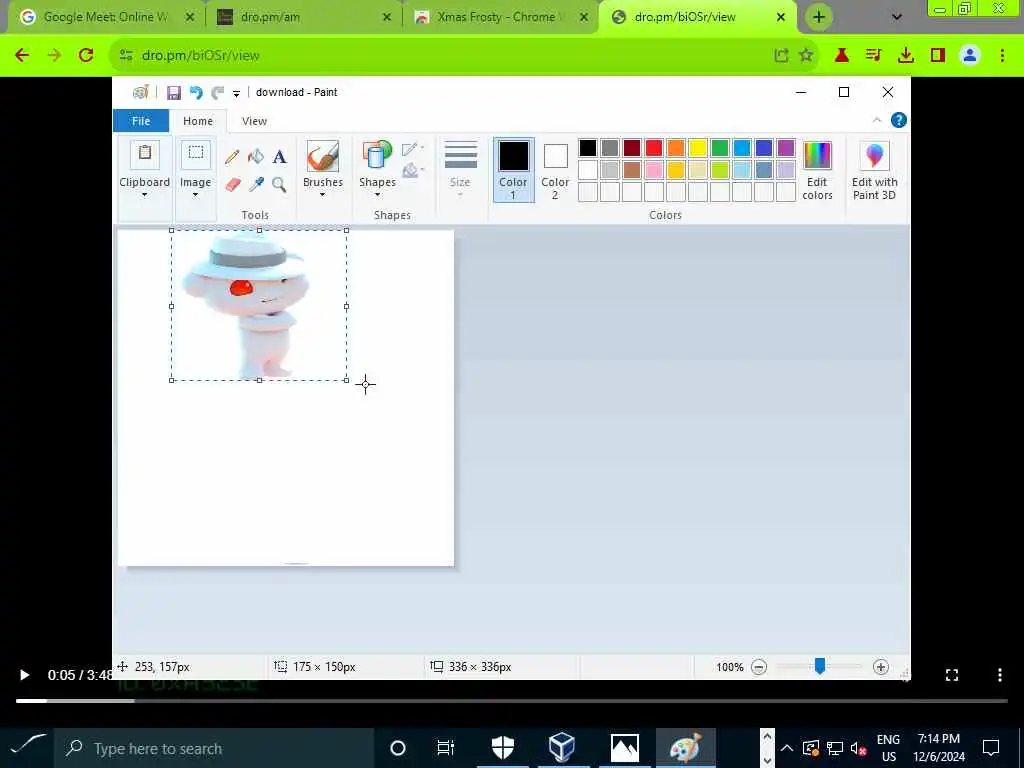Bookmark this page with the star icon

(x=806, y=56)
